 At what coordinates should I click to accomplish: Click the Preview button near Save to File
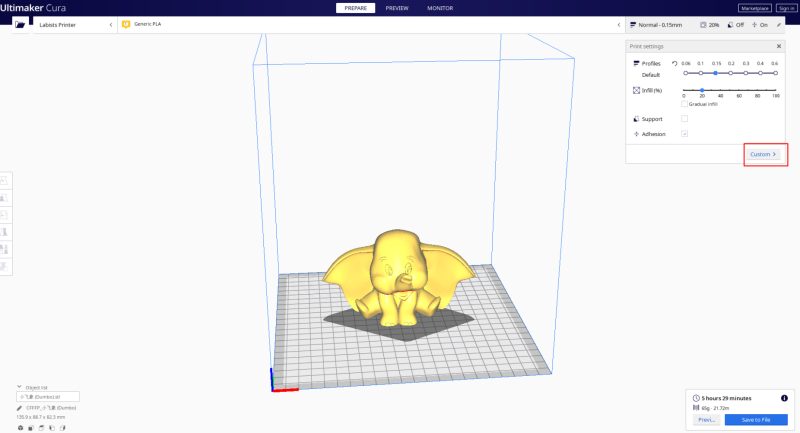(707, 420)
